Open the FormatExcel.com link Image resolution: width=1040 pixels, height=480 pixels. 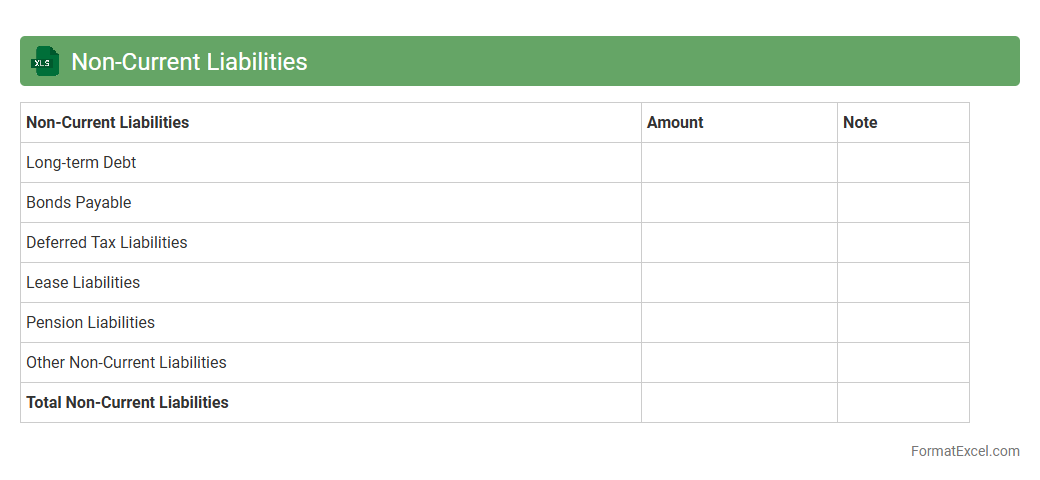pyautogui.click(x=964, y=451)
